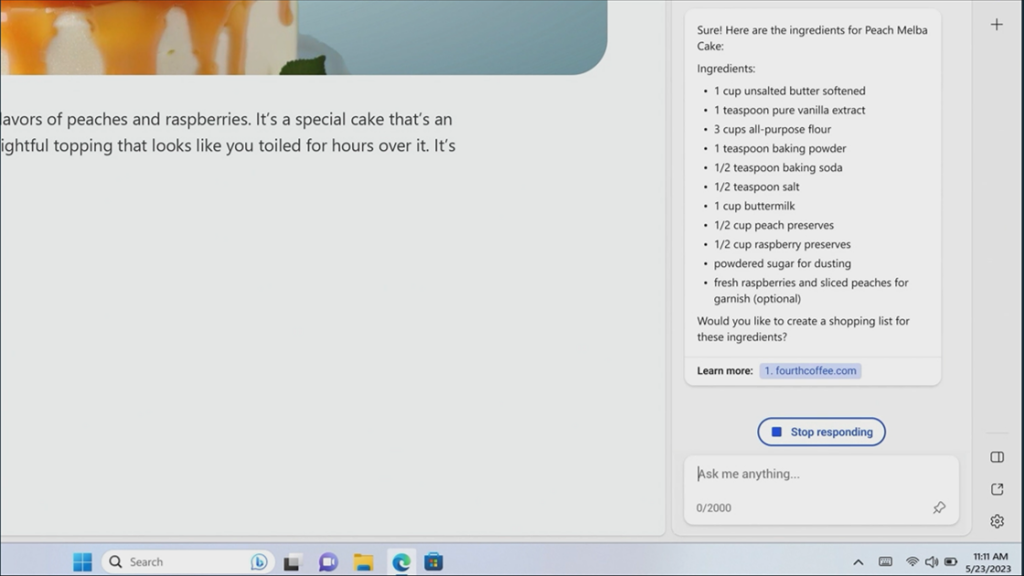Click the '0/2000' character counter

click(x=714, y=508)
